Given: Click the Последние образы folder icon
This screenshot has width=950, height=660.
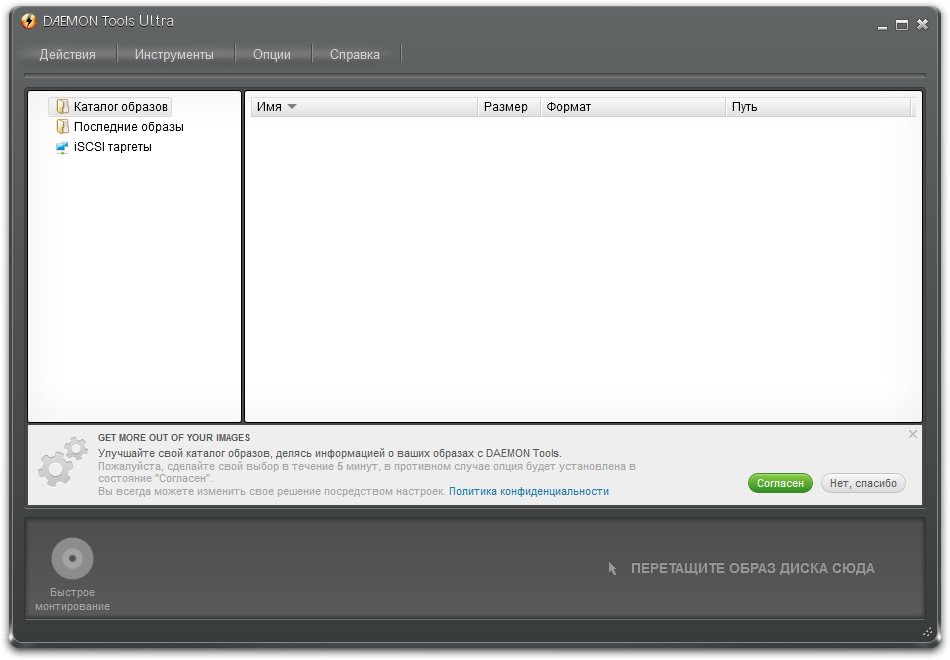Looking at the screenshot, I should 62,127.
